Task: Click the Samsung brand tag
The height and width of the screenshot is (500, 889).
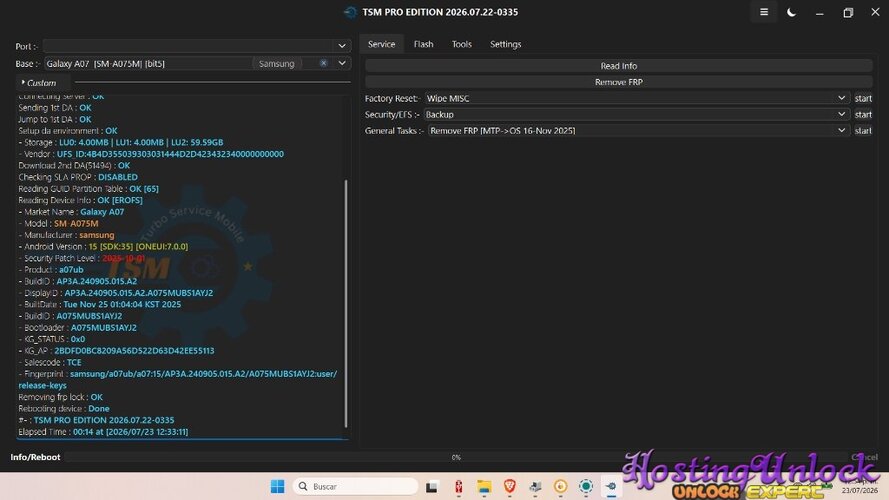Action: click(x=277, y=63)
